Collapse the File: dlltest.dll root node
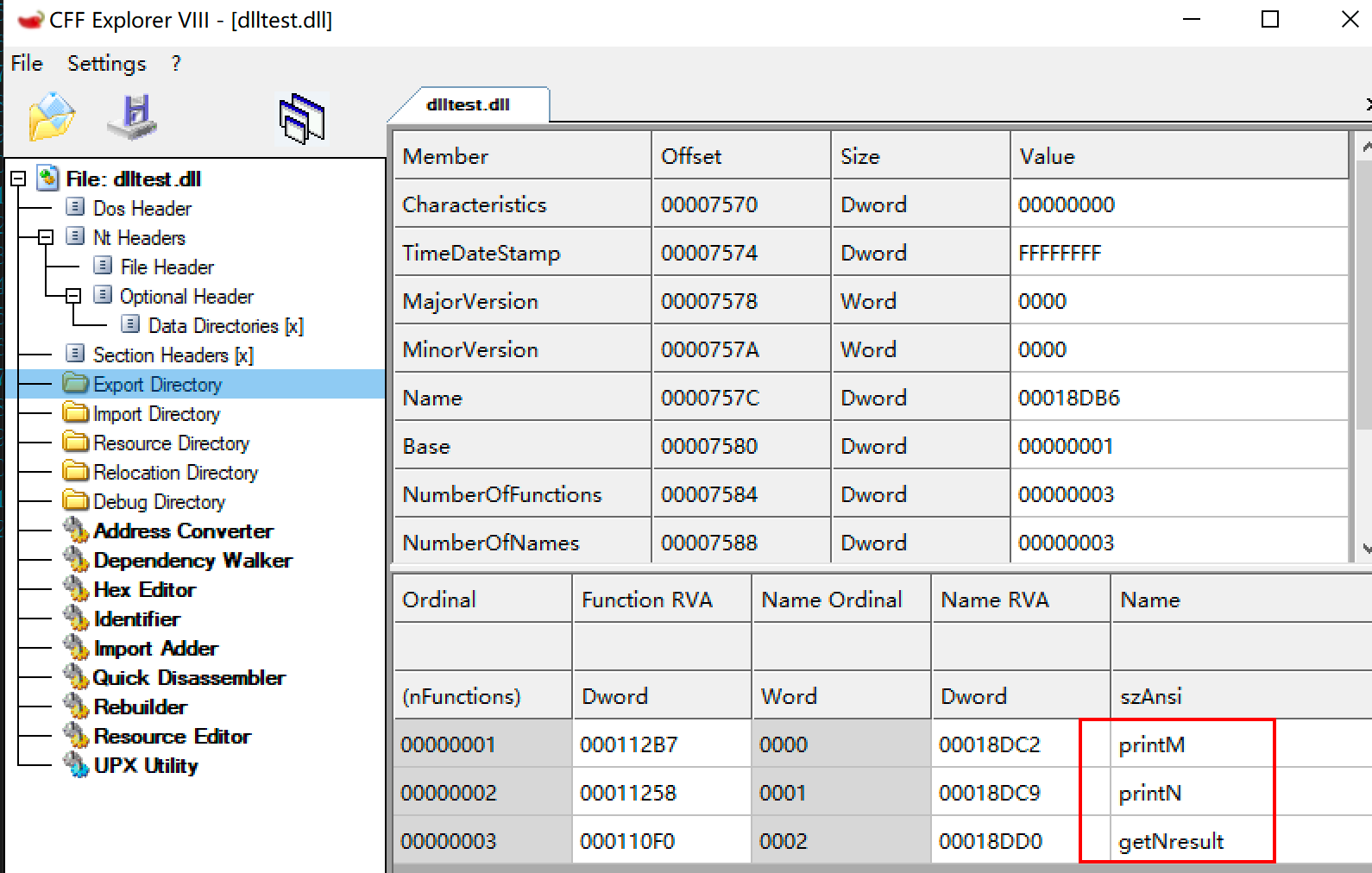Viewport: 1372px width, 873px height. tap(18, 179)
